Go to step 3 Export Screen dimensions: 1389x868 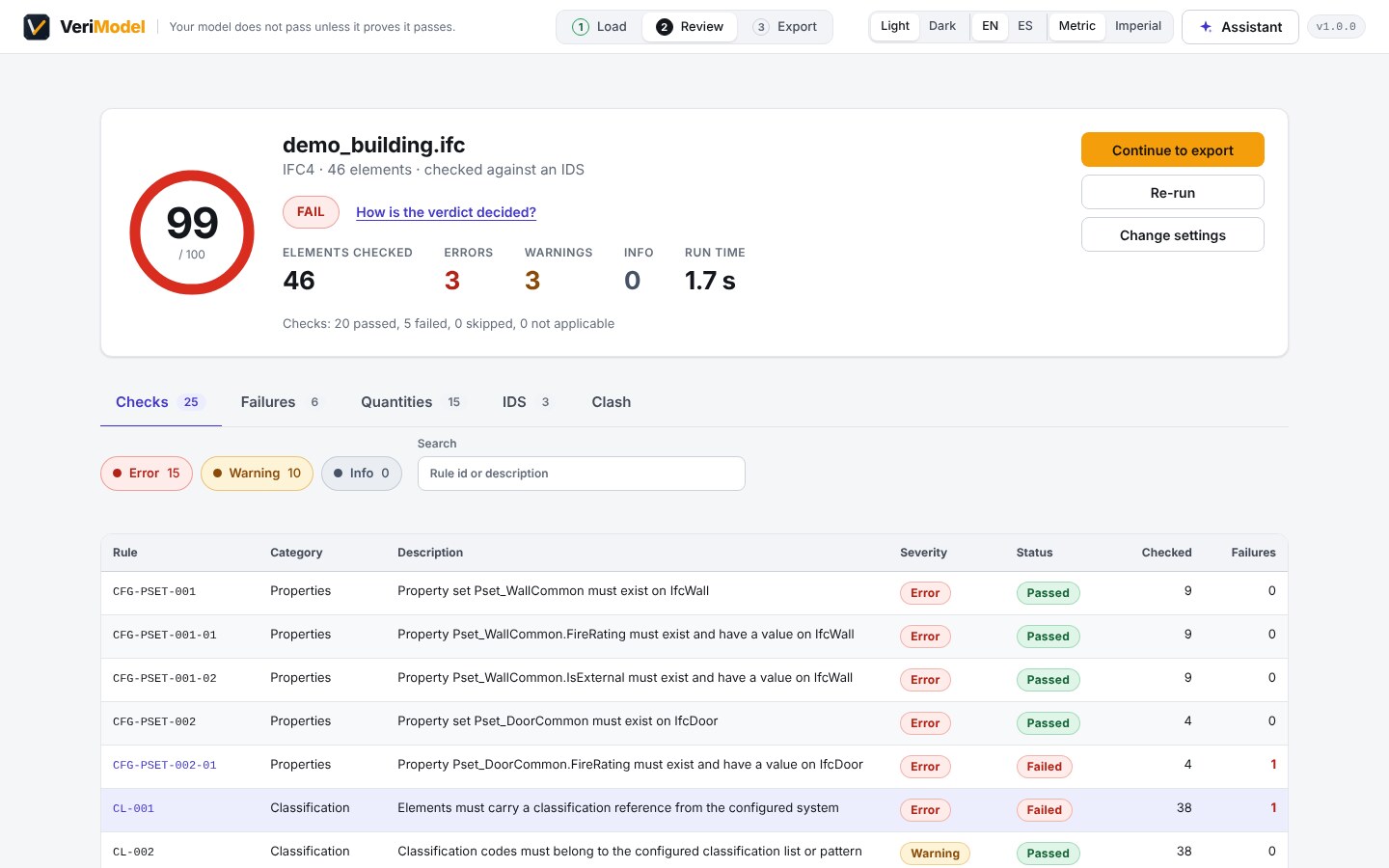point(785,27)
